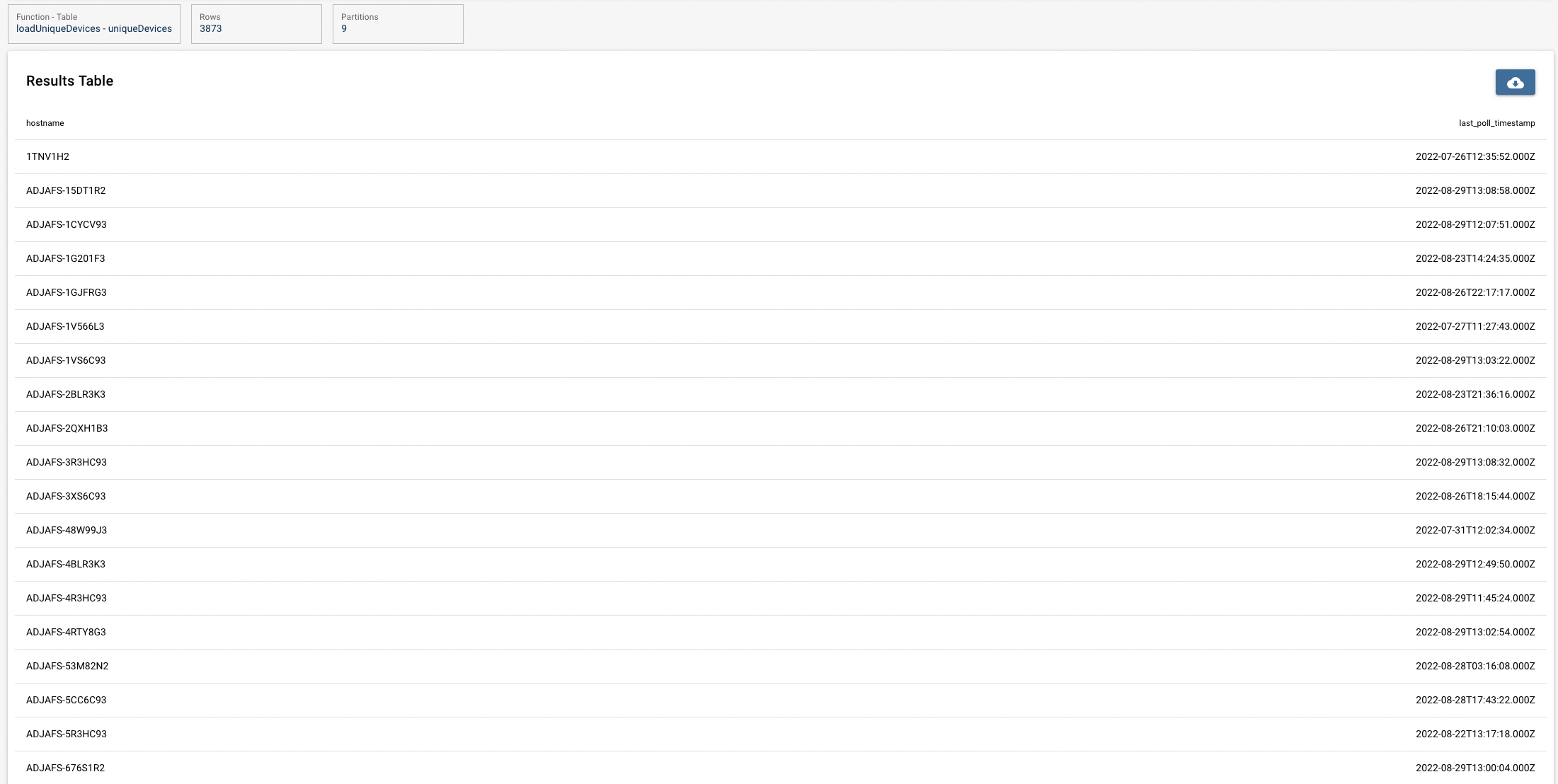Open the loadUniqueDevices - uniqueDevices link
Viewport: 1558px width, 784px height.
tap(94, 29)
